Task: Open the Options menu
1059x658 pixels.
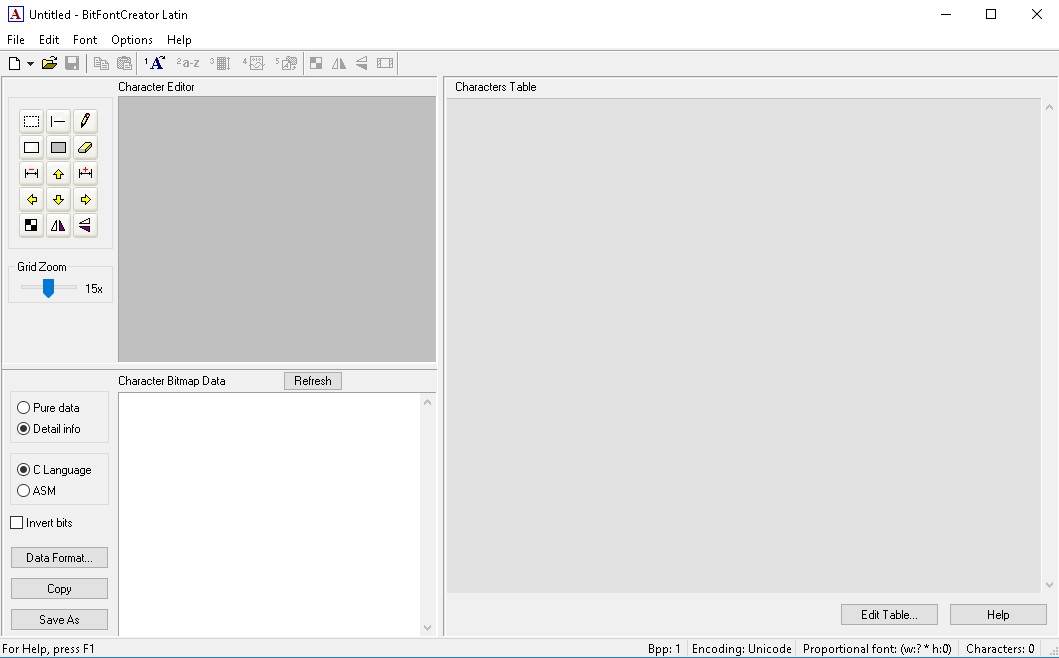Action: click(x=132, y=40)
